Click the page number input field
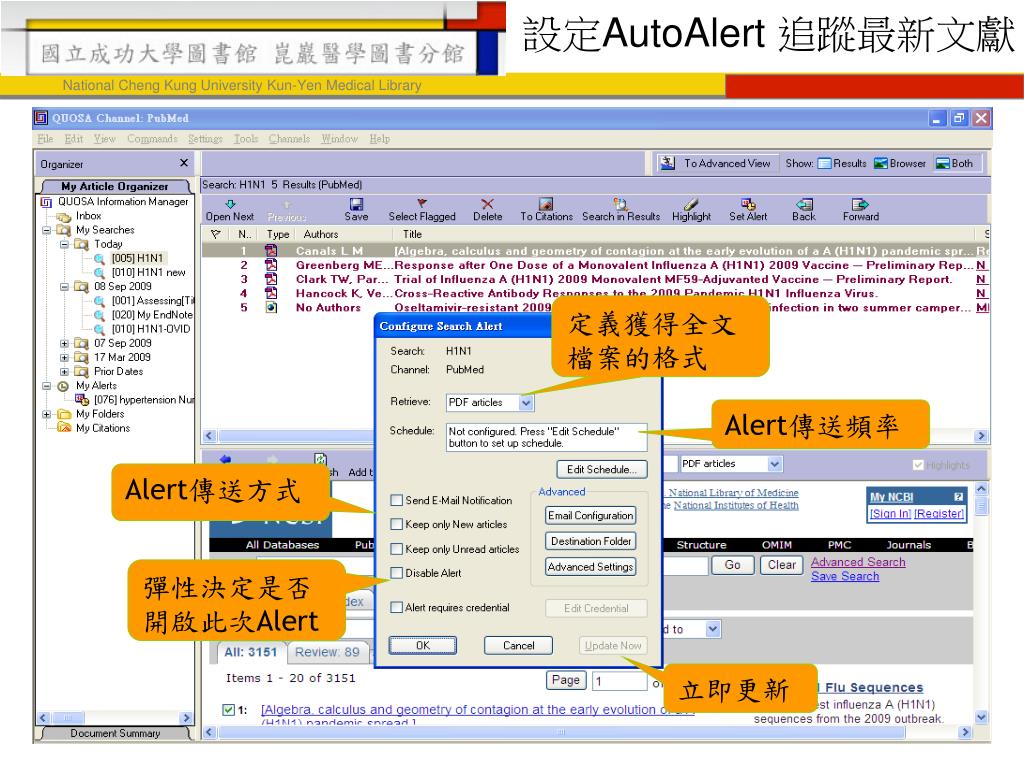 point(619,680)
